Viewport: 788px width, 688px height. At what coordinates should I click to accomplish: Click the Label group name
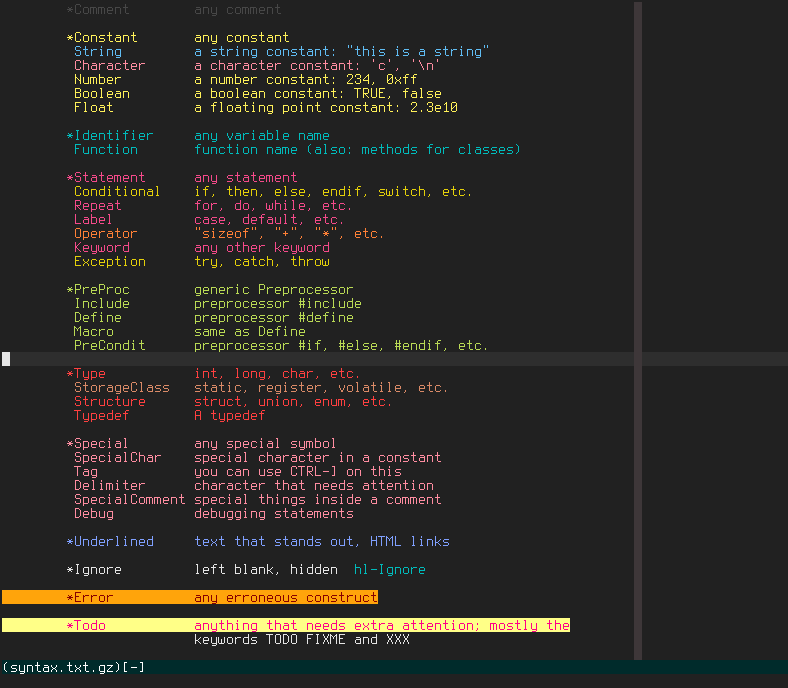(x=93, y=220)
